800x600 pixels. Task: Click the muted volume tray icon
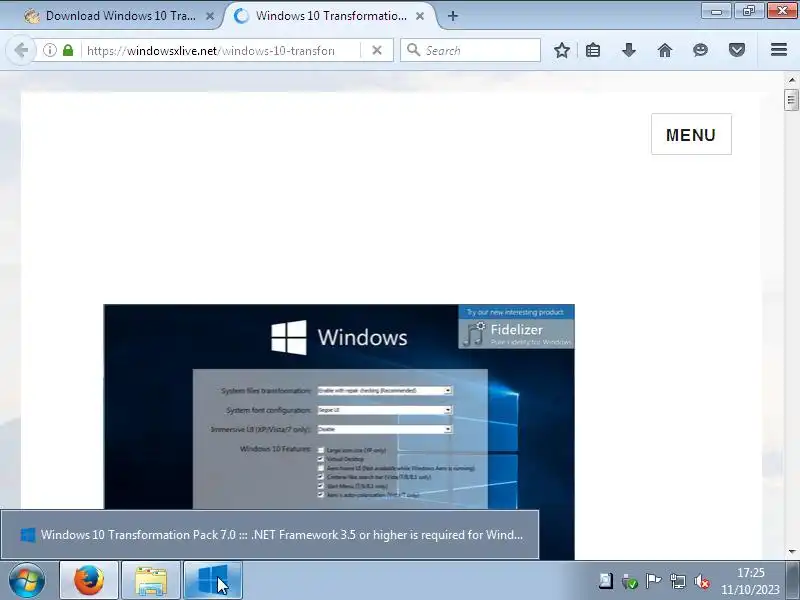pos(702,581)
